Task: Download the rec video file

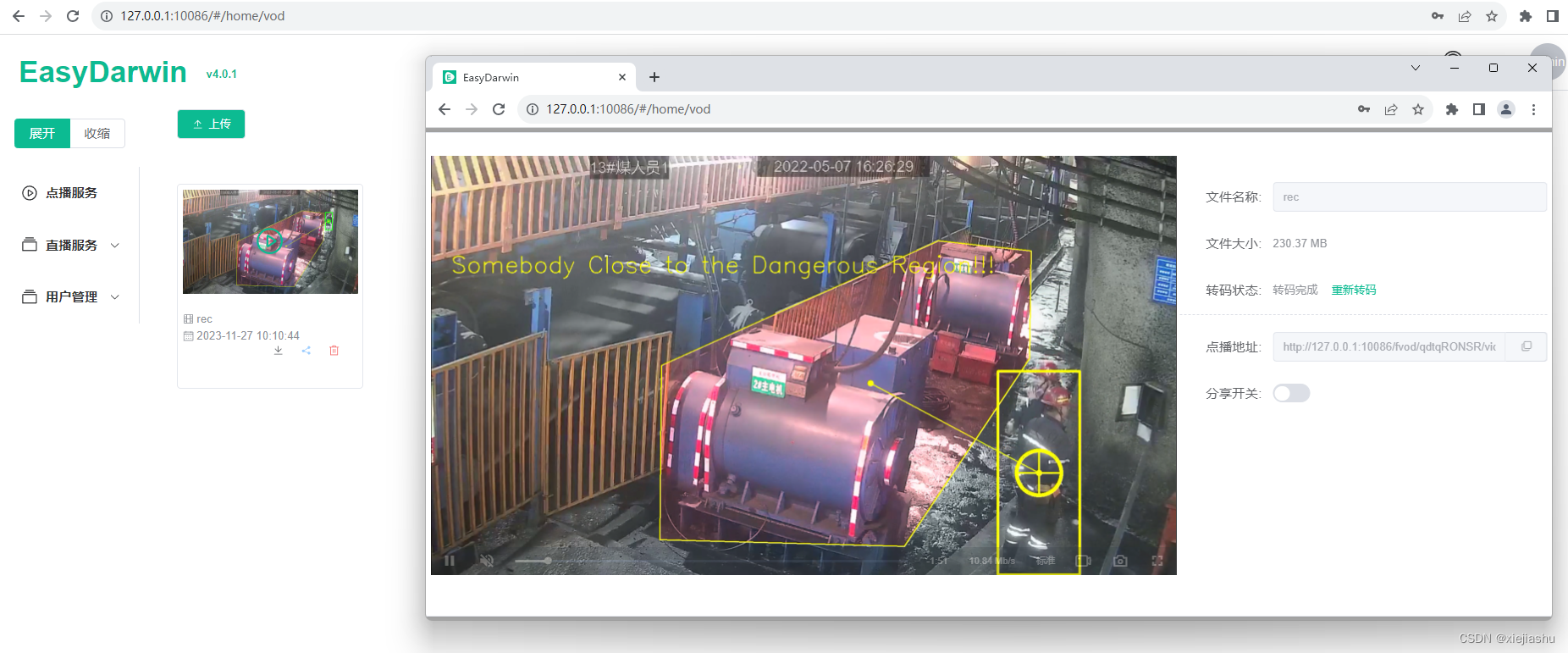Action: pos(278,351)
